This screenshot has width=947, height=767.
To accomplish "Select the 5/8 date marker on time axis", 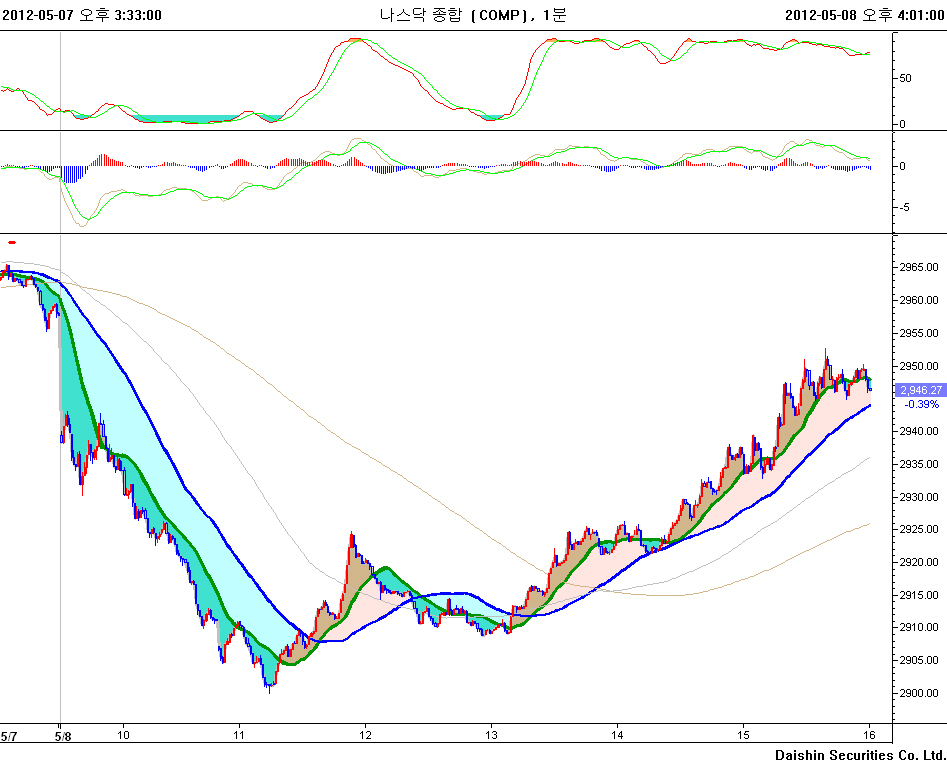I will [62, 735].
